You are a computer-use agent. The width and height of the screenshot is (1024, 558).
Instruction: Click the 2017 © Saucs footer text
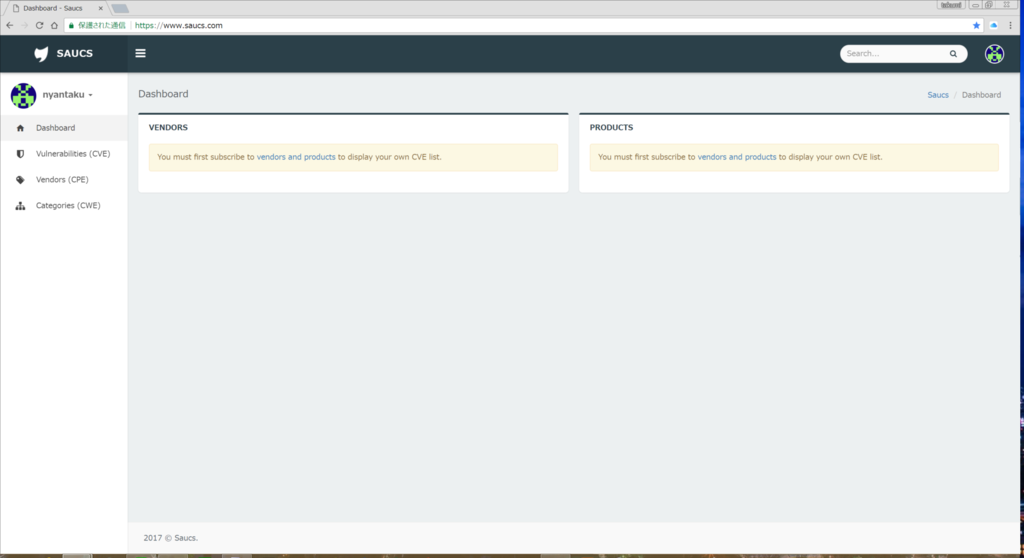(x=170, y=538)
